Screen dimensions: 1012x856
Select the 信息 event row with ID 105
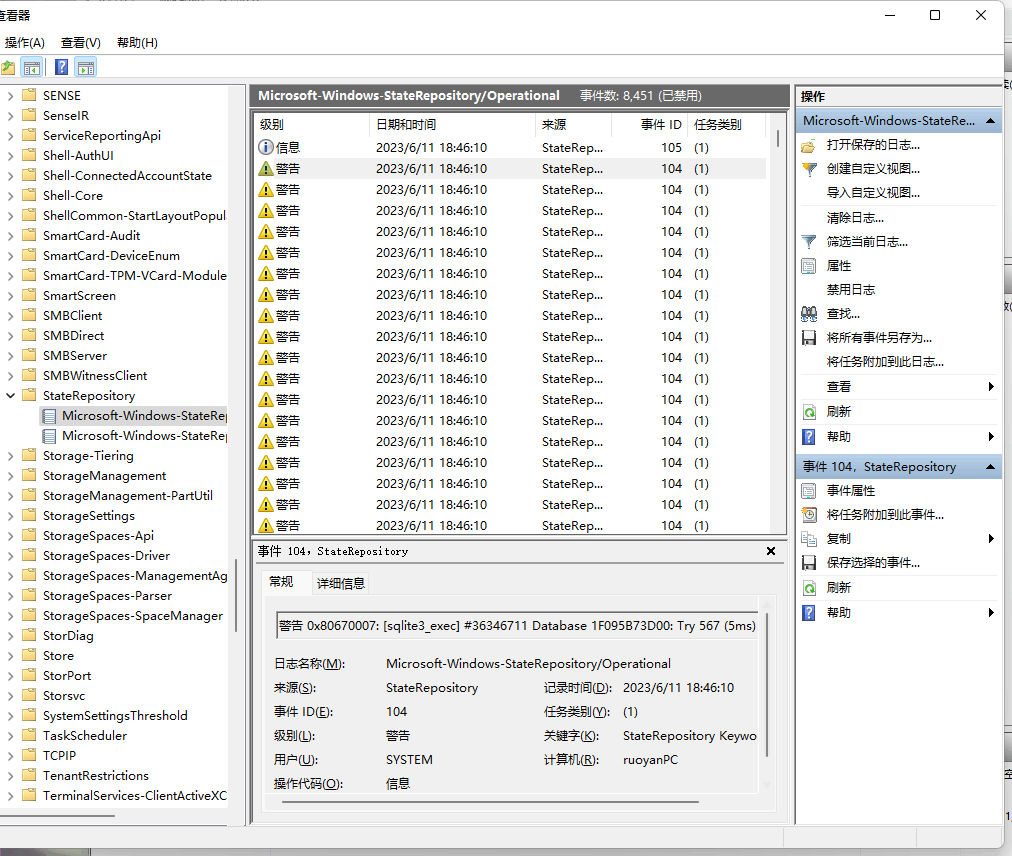[x=511, y=148]
